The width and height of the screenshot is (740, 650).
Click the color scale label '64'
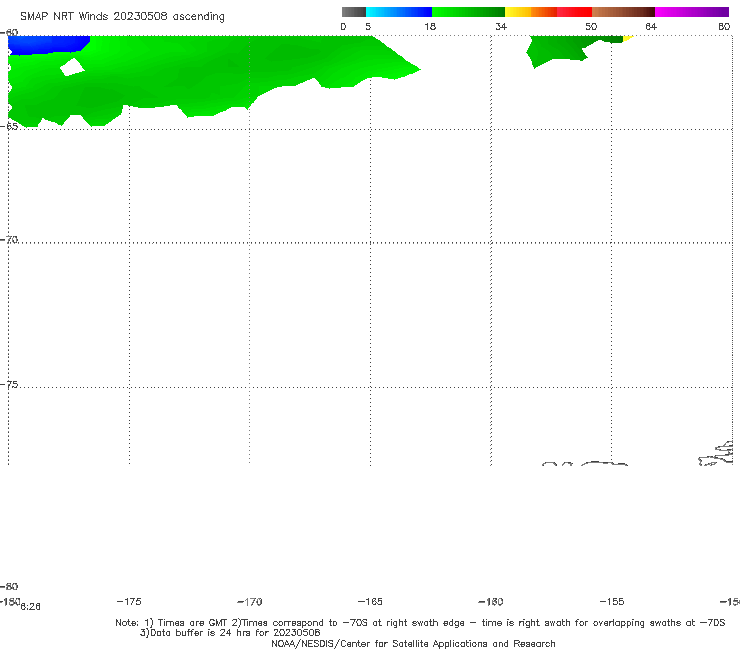pos(651,26)
